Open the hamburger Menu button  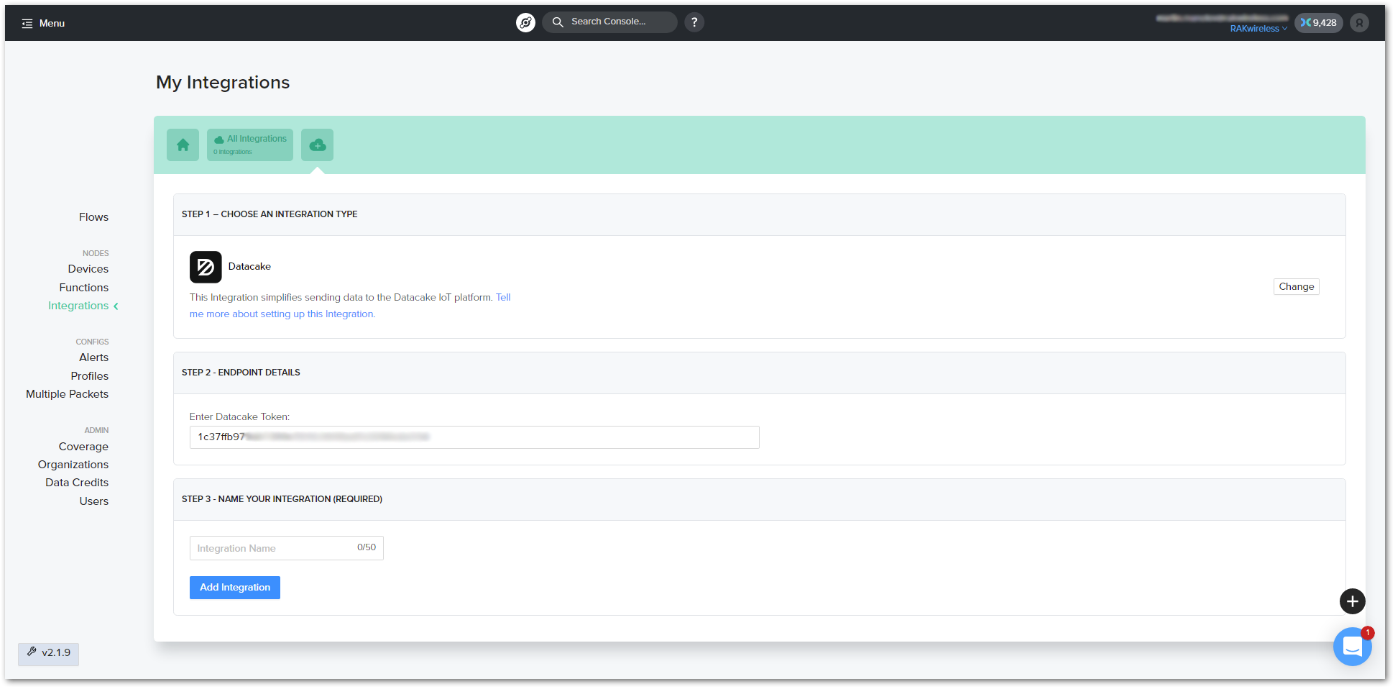[x=43, y=23]
